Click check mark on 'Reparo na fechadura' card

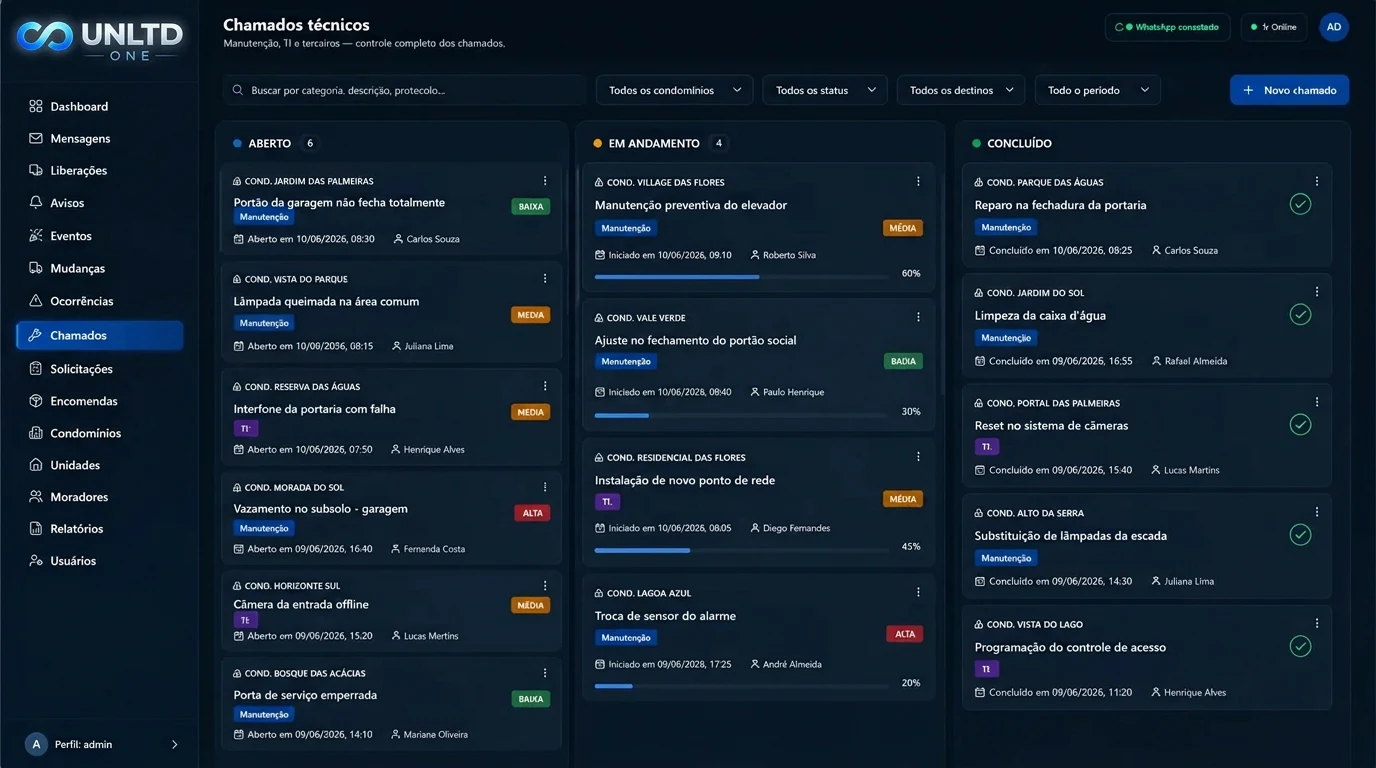coord(1300,204)
